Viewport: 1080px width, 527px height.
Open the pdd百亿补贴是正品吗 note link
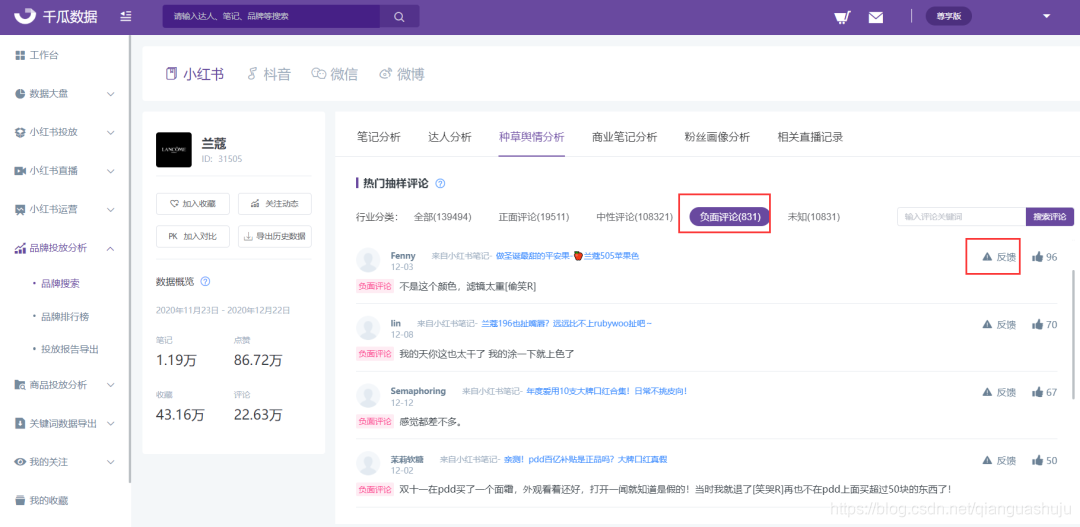click(x=585, y=459)
